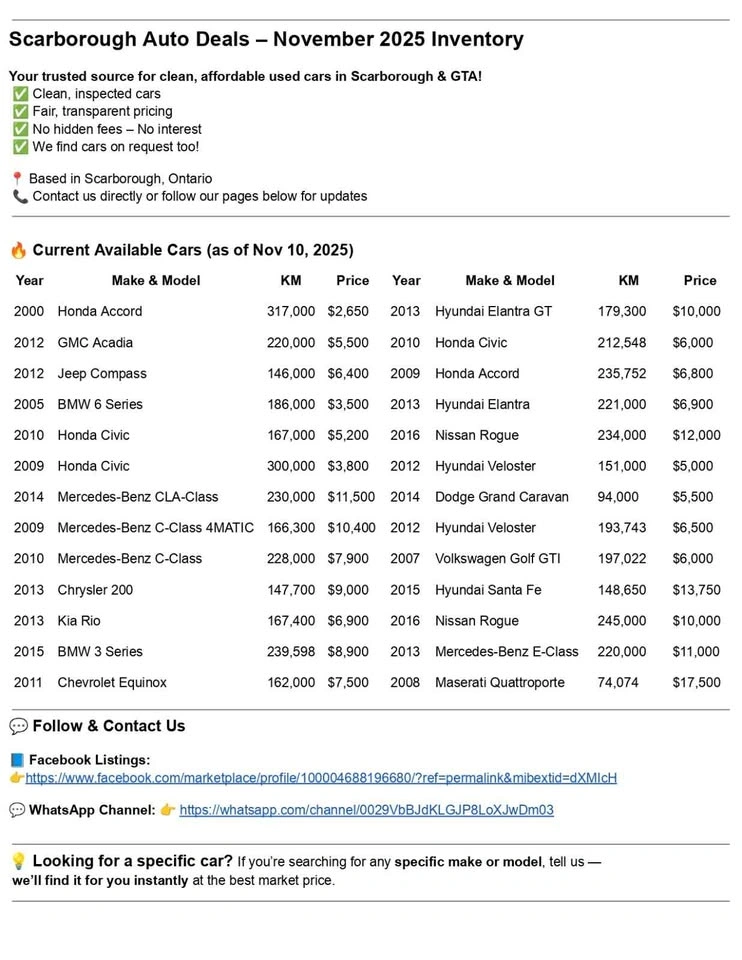Click the telephone icon before Contact us
This screenshot has width=742, height=960.
click(20, 197)
